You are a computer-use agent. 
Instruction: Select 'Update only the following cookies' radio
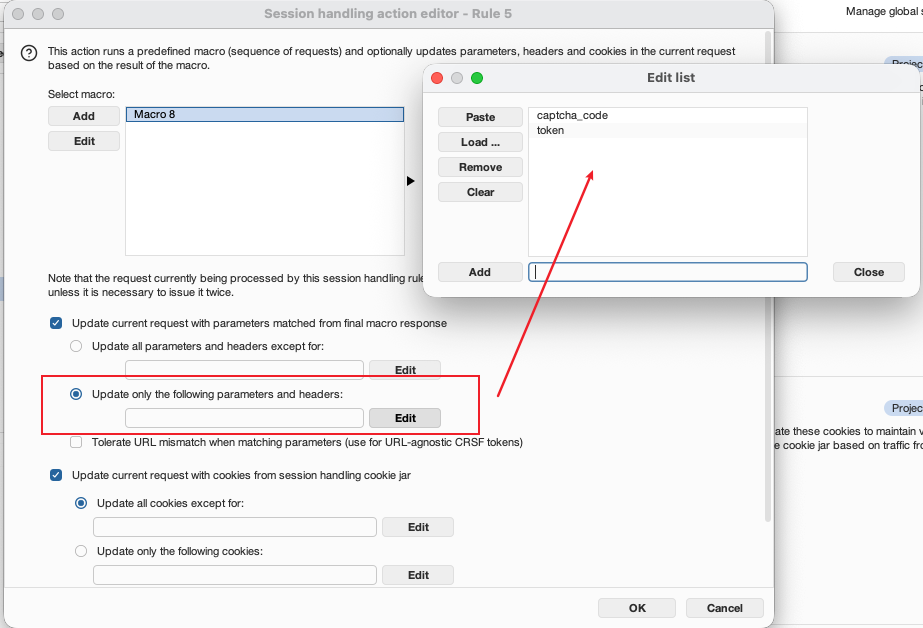tap(81, 551)
